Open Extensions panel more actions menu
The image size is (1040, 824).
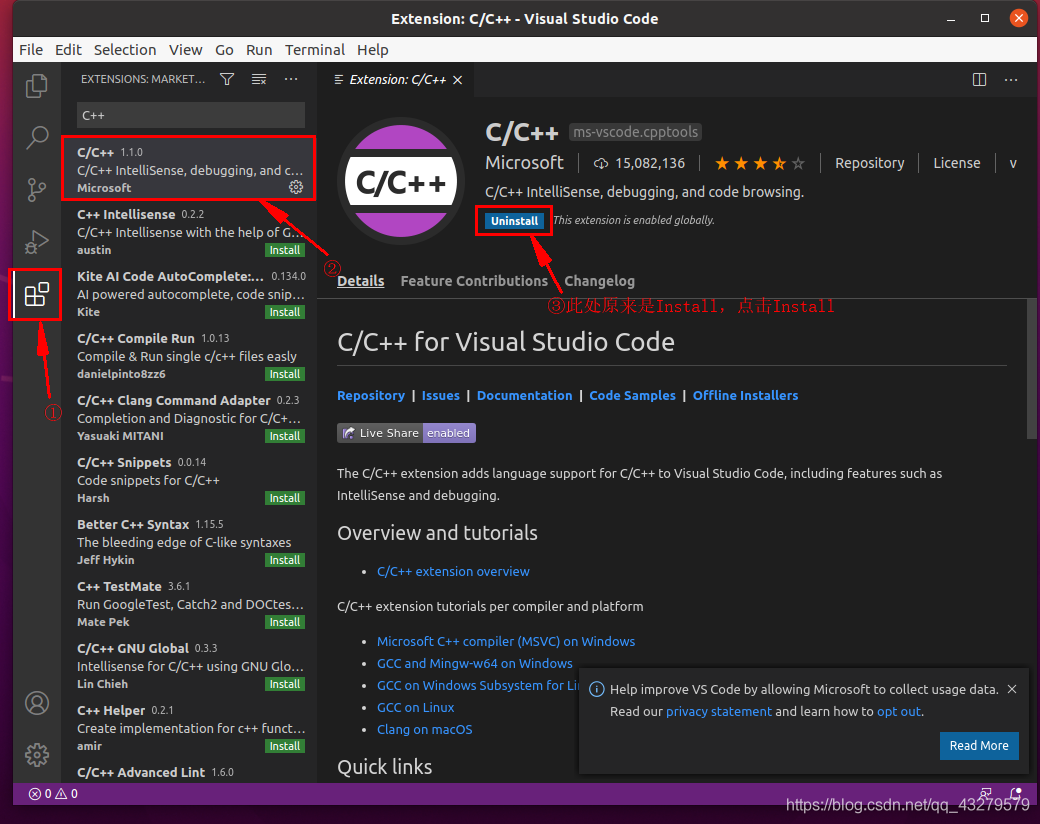(x=291, y=80)
